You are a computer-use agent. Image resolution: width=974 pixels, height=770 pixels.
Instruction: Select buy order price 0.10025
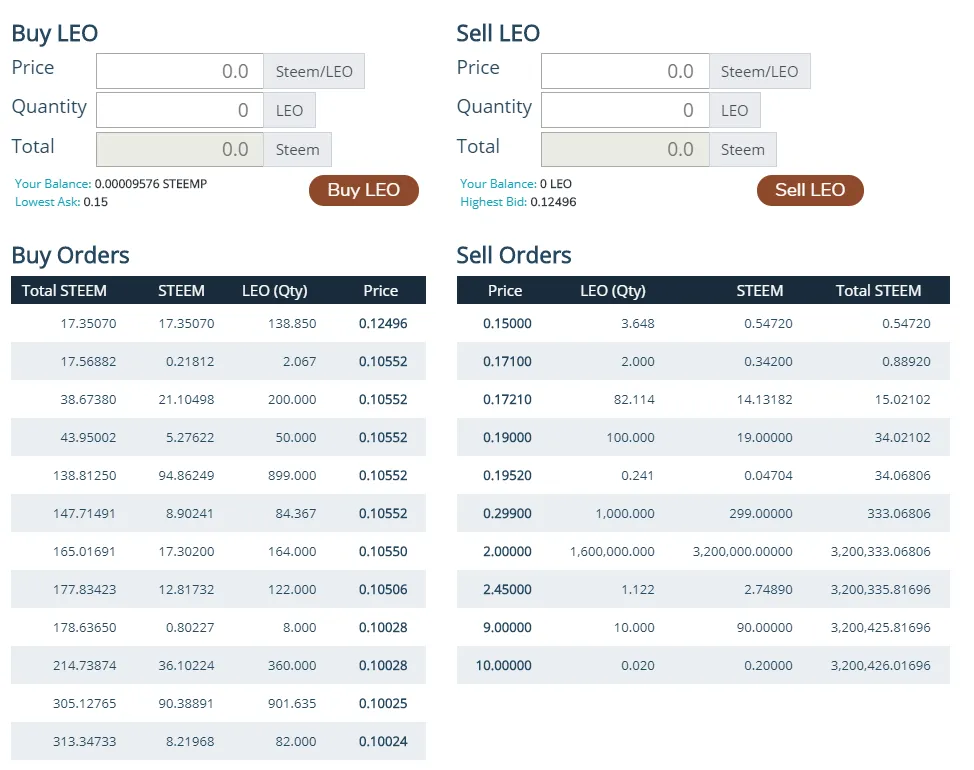point(383,704)
